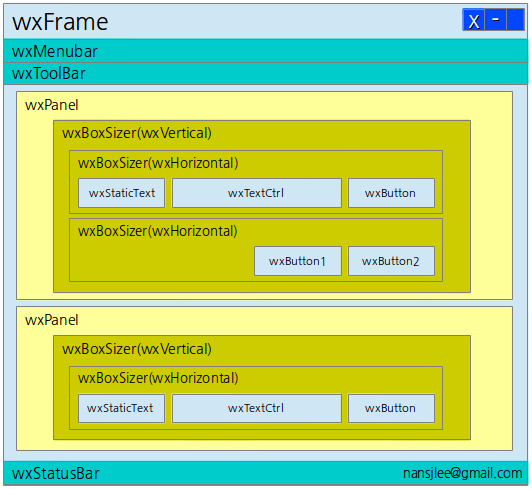The width and height of the screenshot is (532, 490).
Task: Click the X close button in title bar
Action: click(x=474, y=20)
